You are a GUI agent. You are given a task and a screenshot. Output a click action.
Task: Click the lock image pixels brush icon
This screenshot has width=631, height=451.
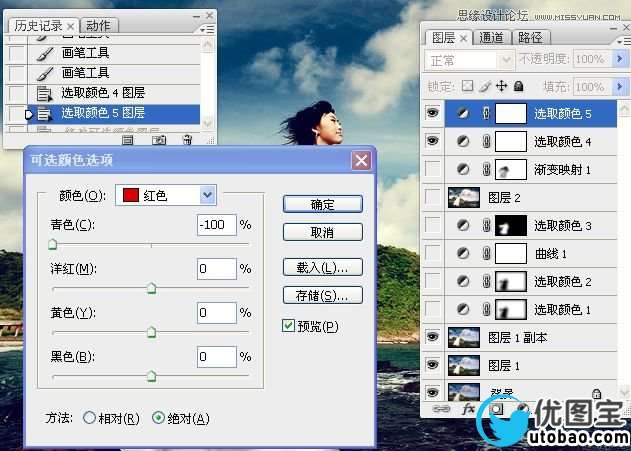pyautogui.click(x=485, y=86)
